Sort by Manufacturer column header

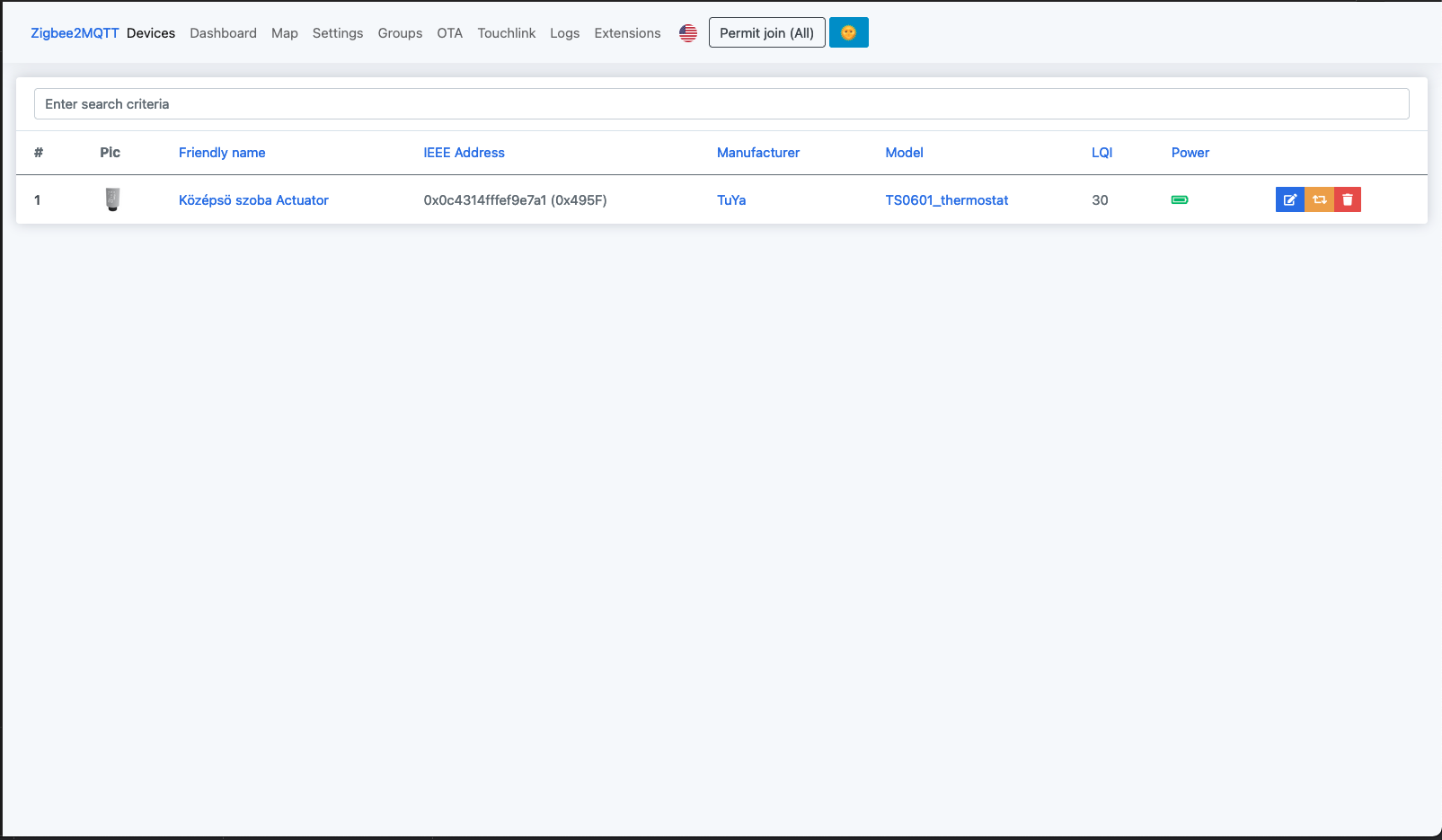758,153
